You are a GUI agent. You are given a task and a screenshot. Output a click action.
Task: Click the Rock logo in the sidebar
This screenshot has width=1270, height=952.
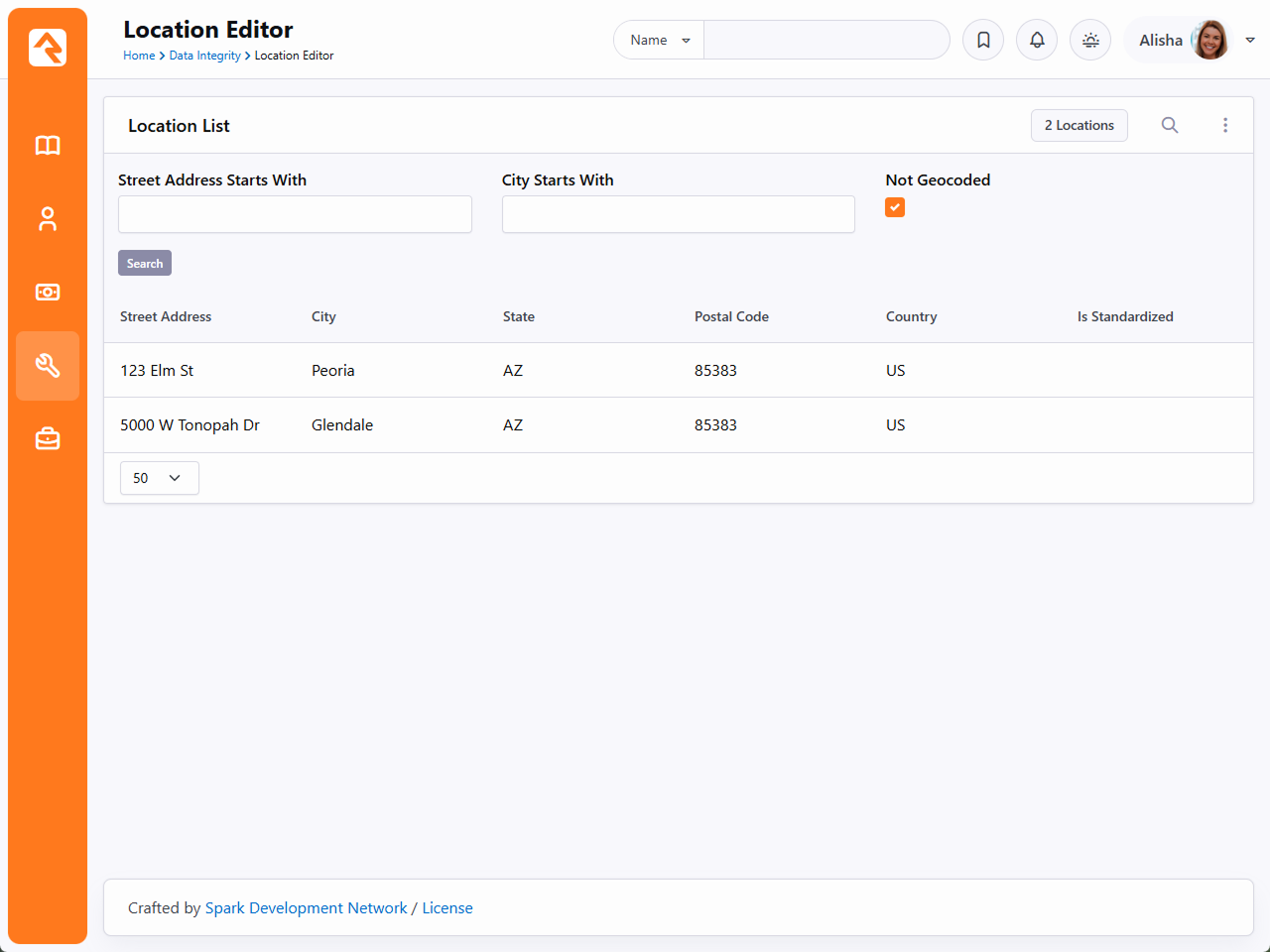48,48
